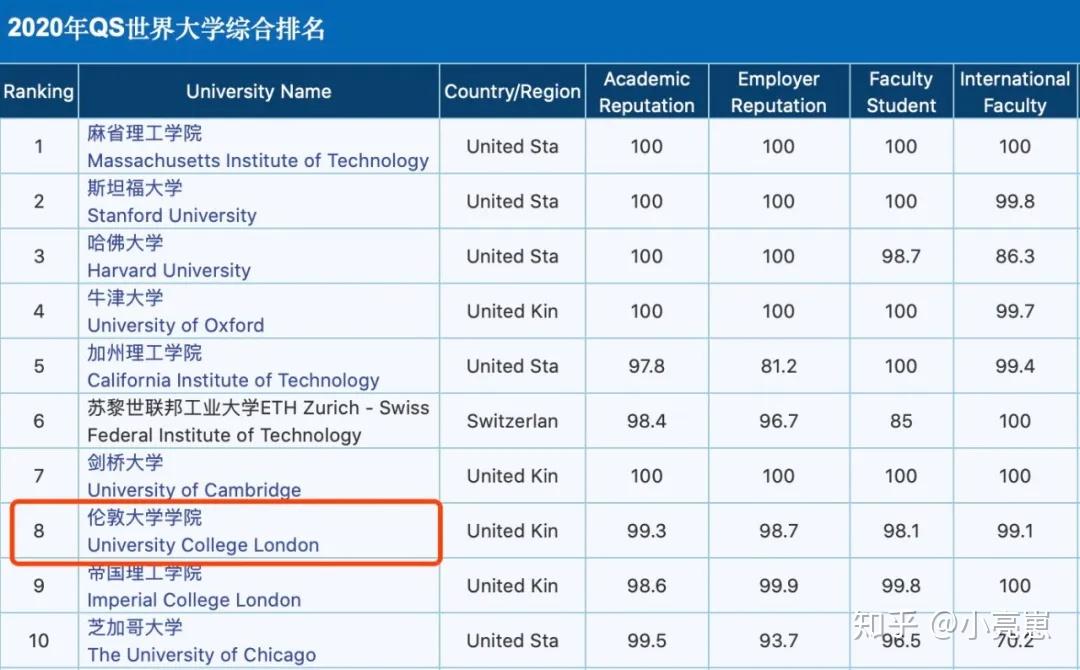Click ranking number 8 cell
Image resolution: width=1080 pixels, height=670 pixels.
pos(39,531)
